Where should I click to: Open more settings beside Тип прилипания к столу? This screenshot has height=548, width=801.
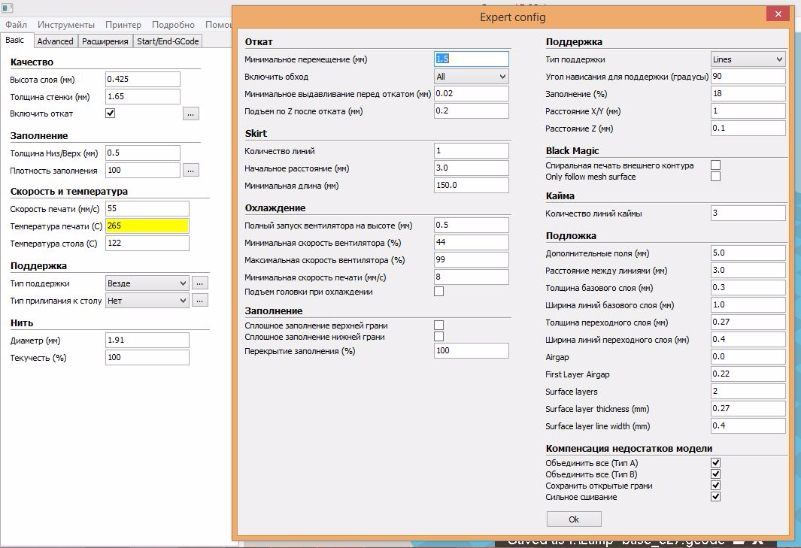200,300
